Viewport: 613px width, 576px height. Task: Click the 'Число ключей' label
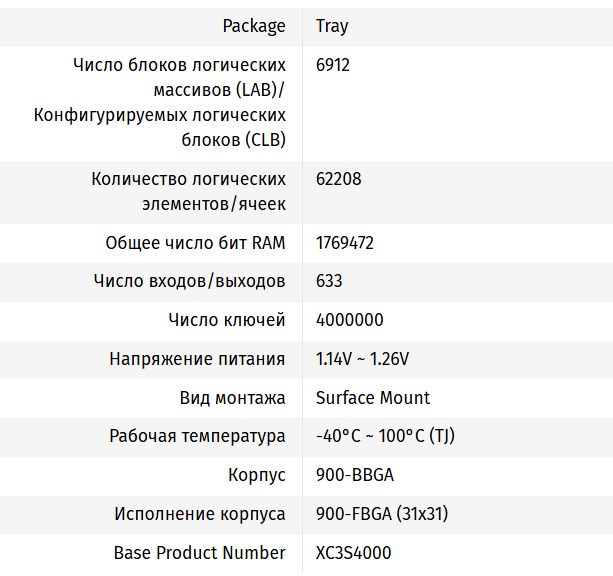[x=227, y=320]
